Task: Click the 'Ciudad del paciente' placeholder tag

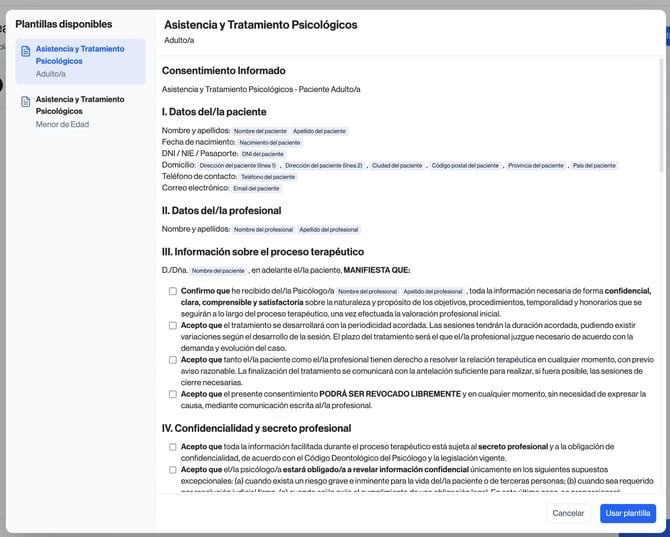Action: tap(397, 165)
